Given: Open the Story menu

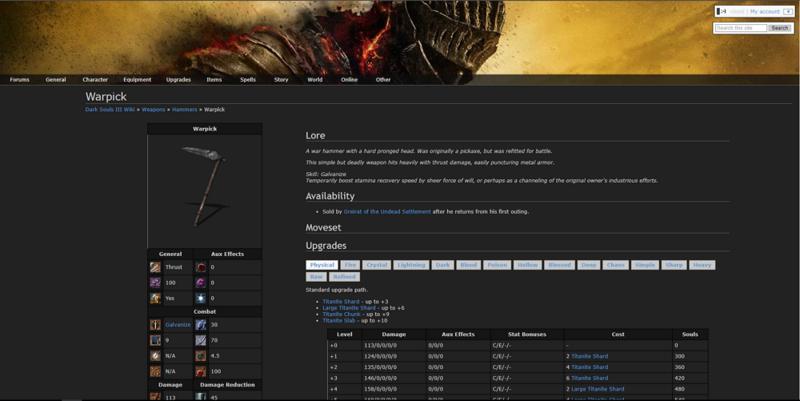Looking at the screenshot, I should pos(281,80).
